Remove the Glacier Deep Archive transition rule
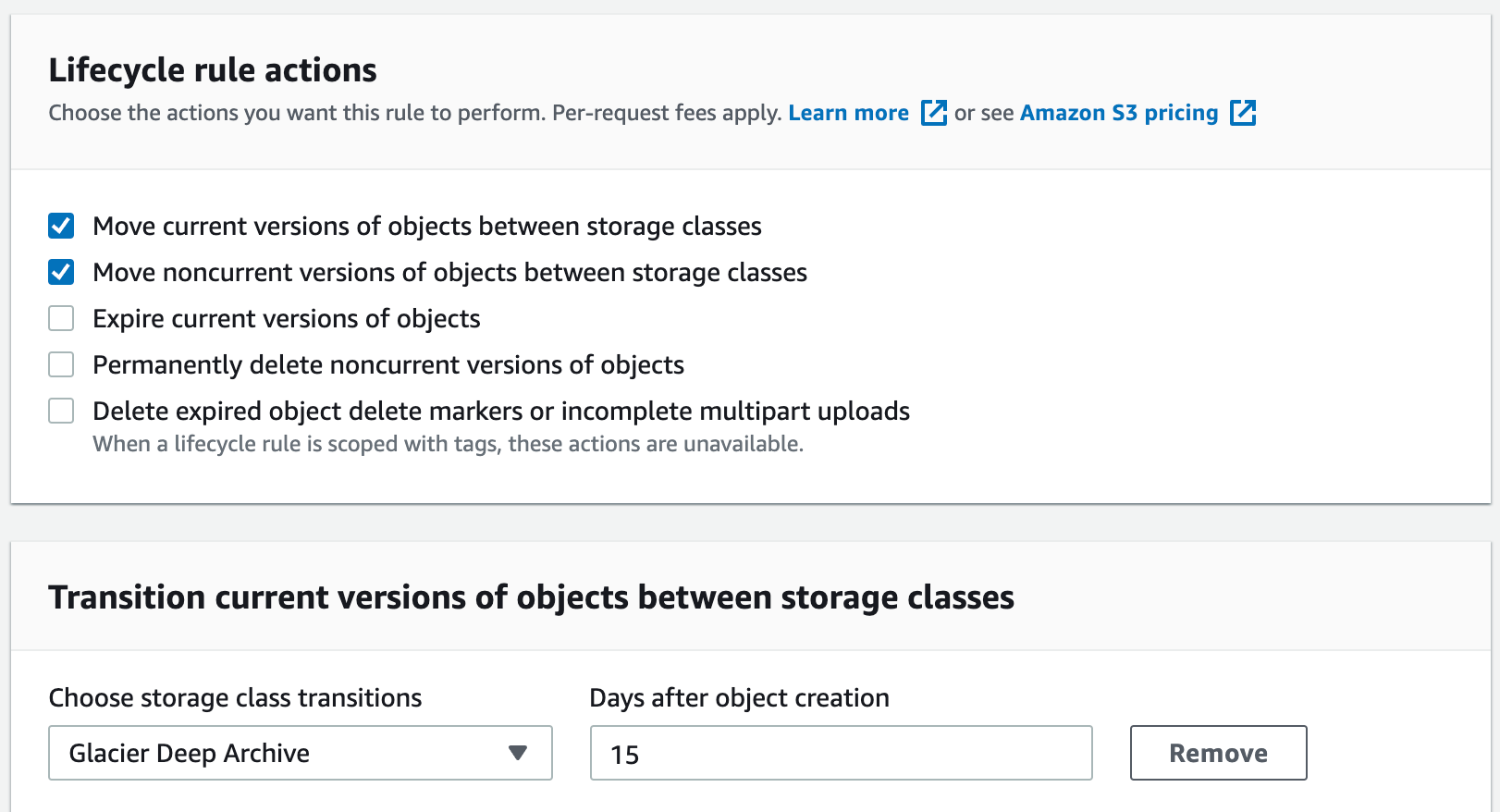 pos(1217,753)
